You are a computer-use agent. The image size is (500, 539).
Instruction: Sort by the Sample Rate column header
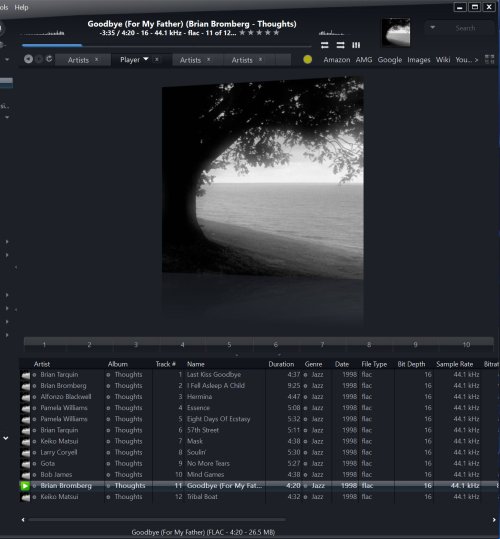tap(454, 364)
